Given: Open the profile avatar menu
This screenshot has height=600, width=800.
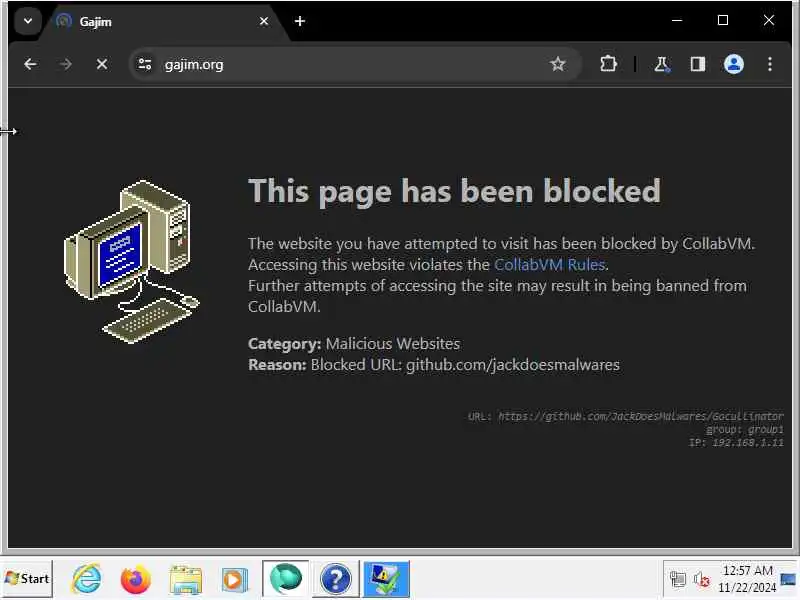Looking at the screenshot, I should coord(734,64).
